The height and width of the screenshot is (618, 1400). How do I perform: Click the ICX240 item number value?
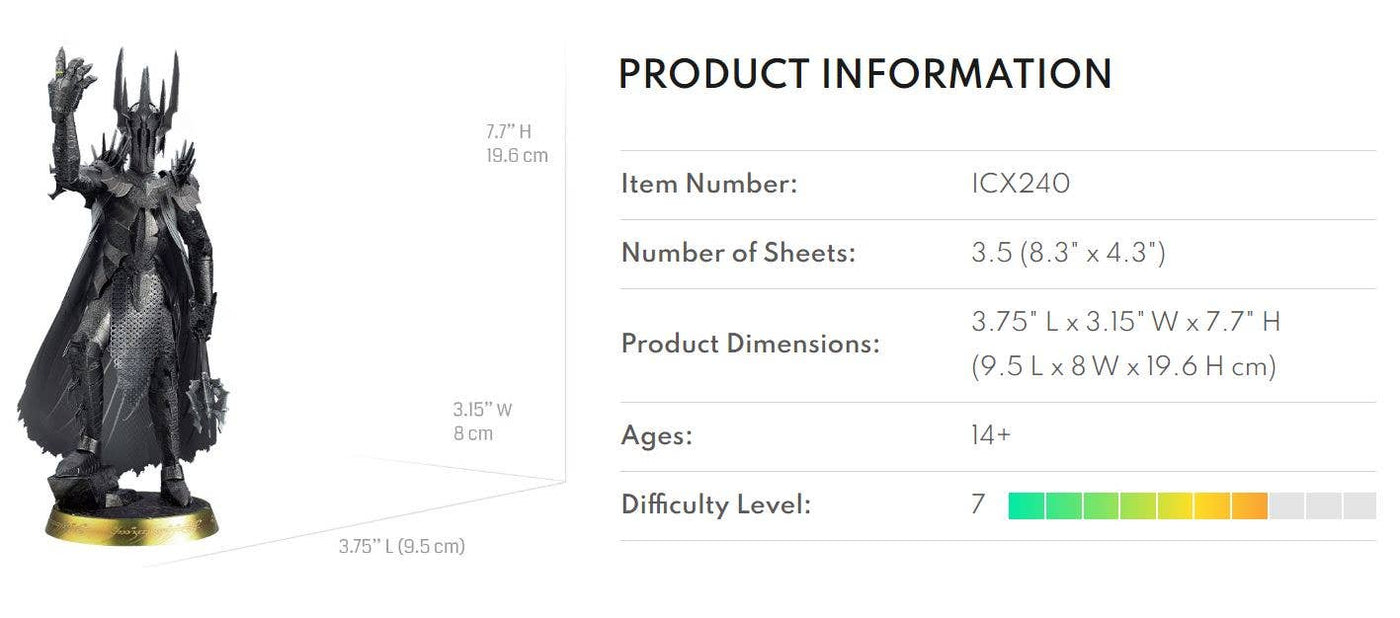tap(1020, 184)
